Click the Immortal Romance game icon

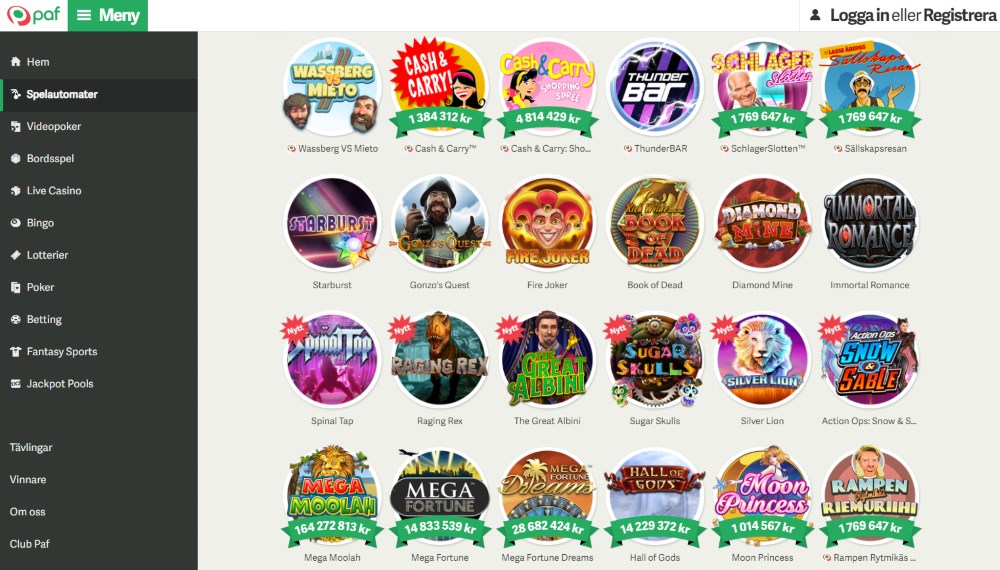tap(870, 224)
